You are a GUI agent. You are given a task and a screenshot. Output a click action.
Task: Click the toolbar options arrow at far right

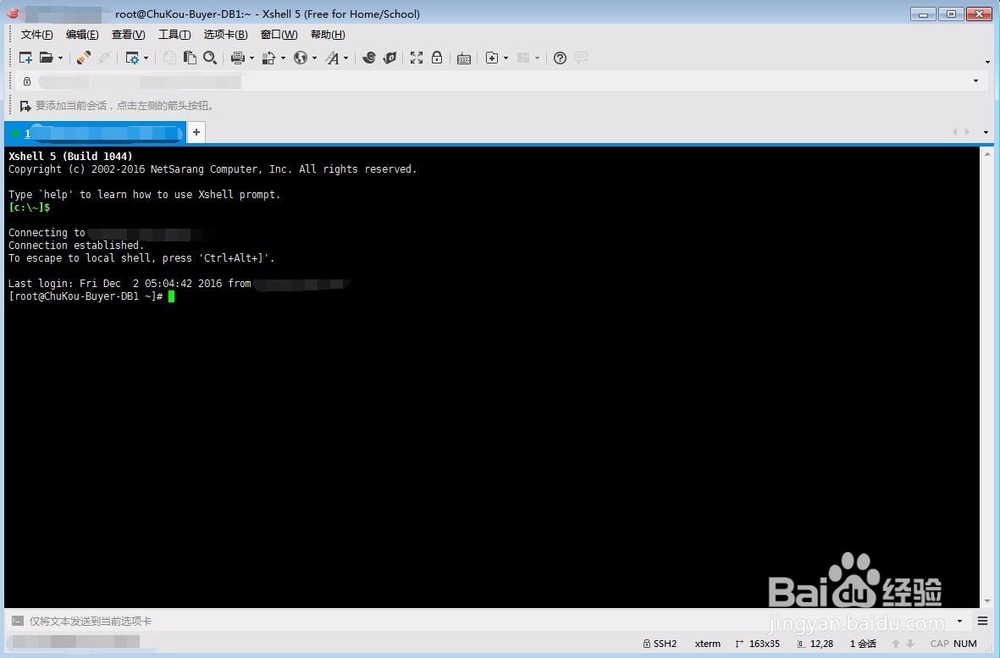click(987, 62)
